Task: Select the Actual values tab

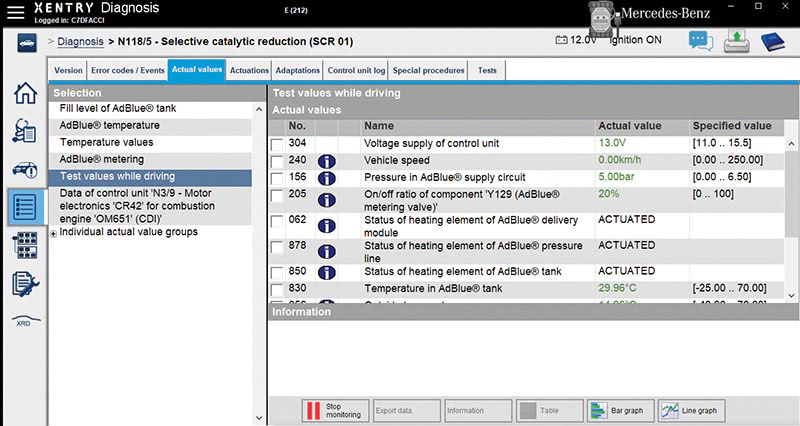Action: click(x=197, y=70)
